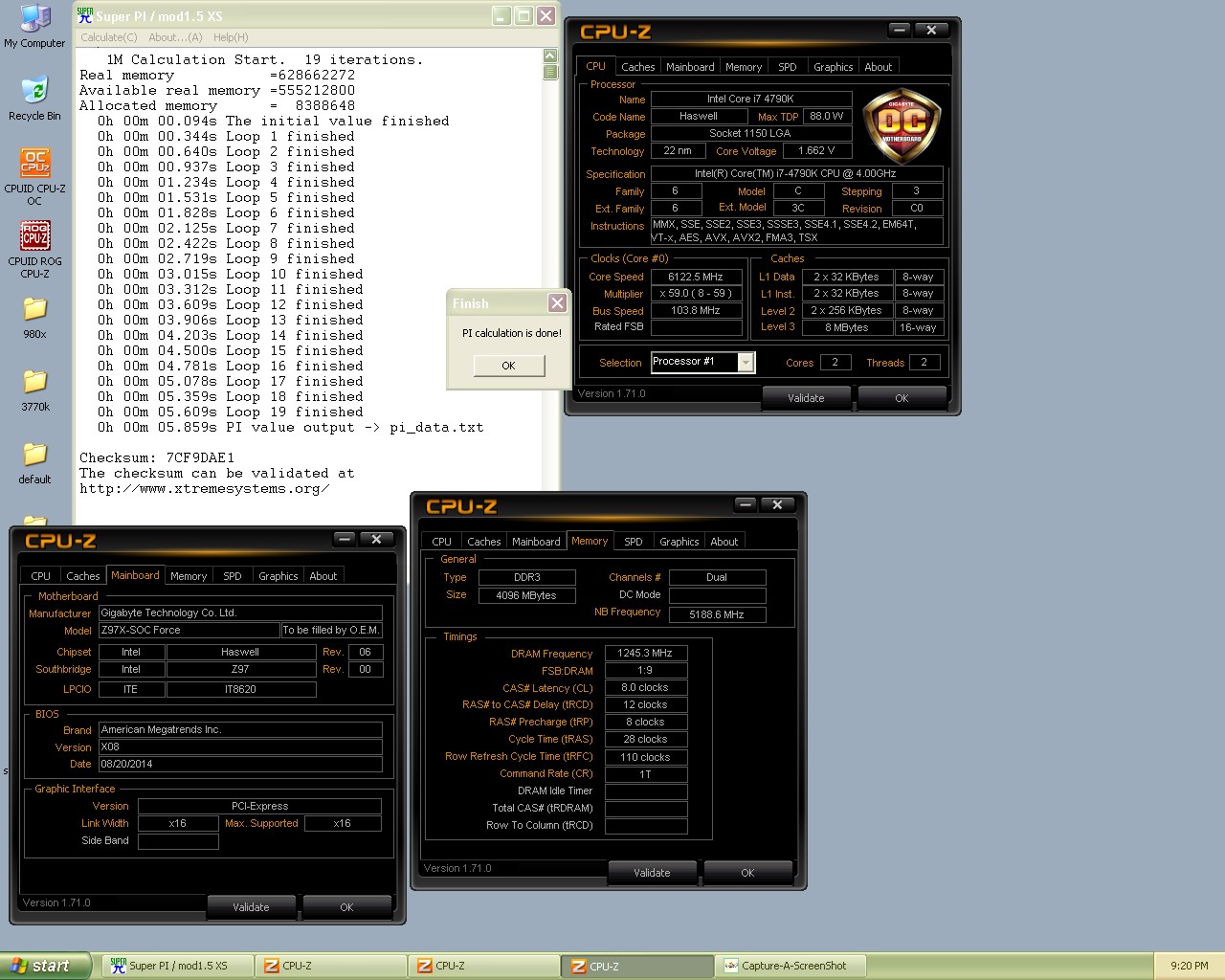This screenshot has width=1225, height=980.
Task: Select About tab in CPU window
Action: [878, 67]
